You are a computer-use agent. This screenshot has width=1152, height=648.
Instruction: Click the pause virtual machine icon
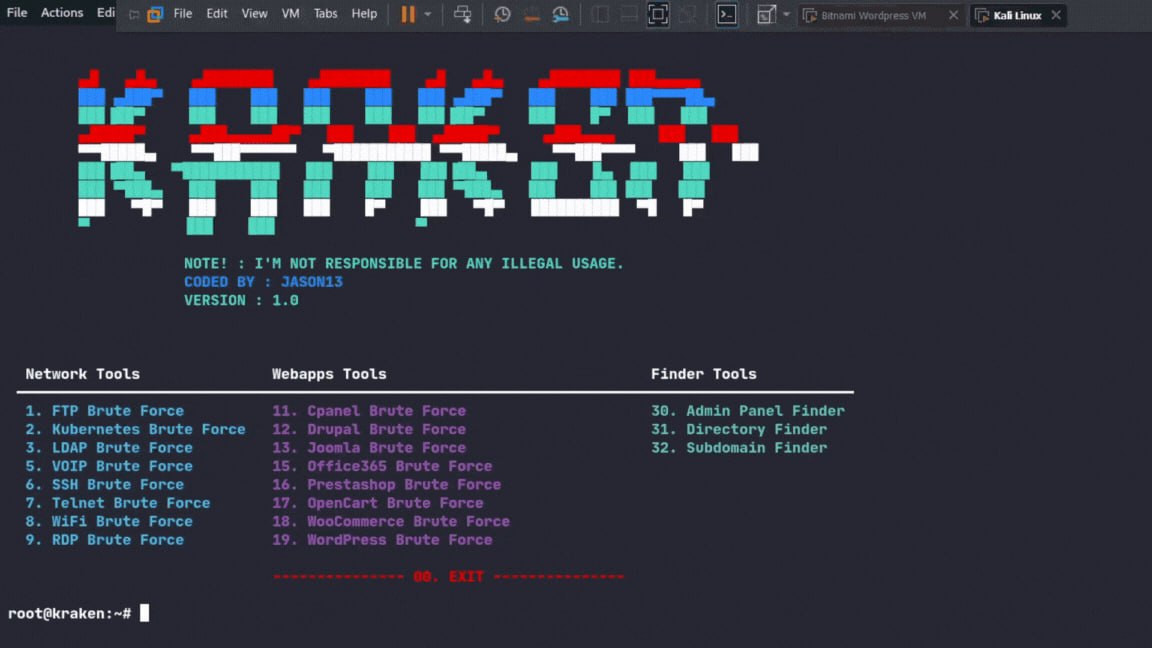point(408,14)
